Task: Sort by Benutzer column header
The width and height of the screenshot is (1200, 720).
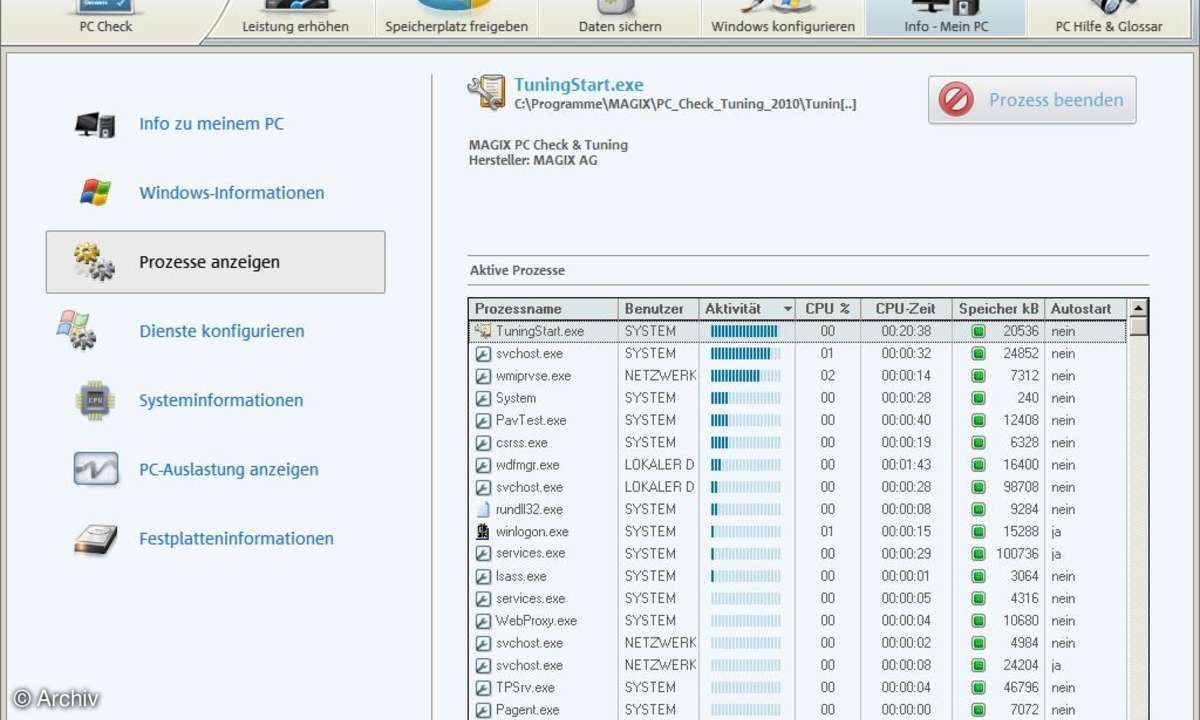Action: tap(659, 309)
